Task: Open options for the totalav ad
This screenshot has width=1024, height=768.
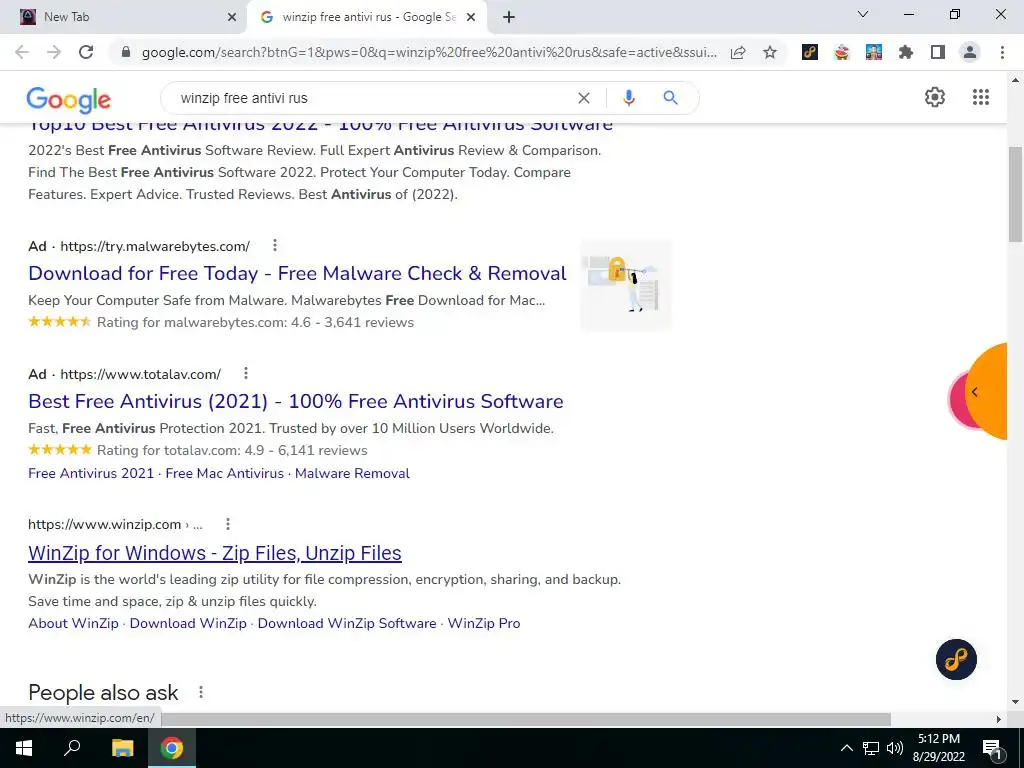Action: [246, 373]
